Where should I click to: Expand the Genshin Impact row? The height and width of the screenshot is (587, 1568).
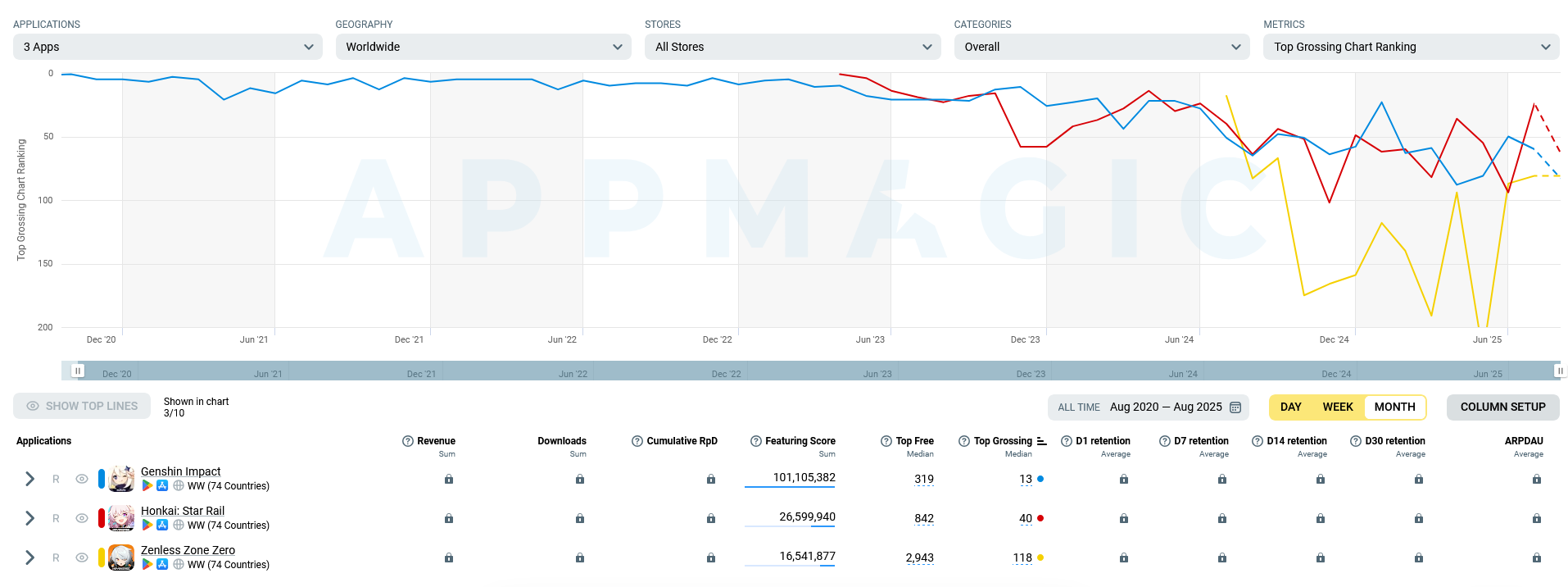(29, 479)
